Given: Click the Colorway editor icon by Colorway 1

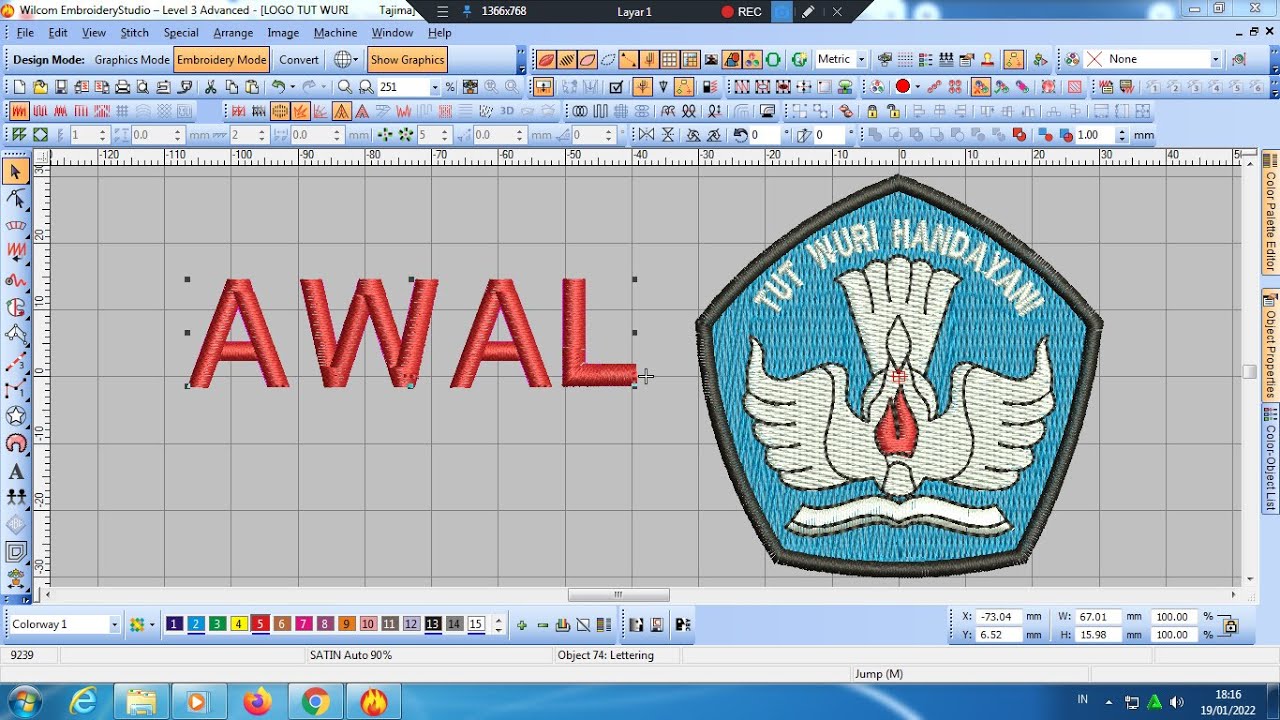Looking at the screenshot, I should tap(137, 625).
